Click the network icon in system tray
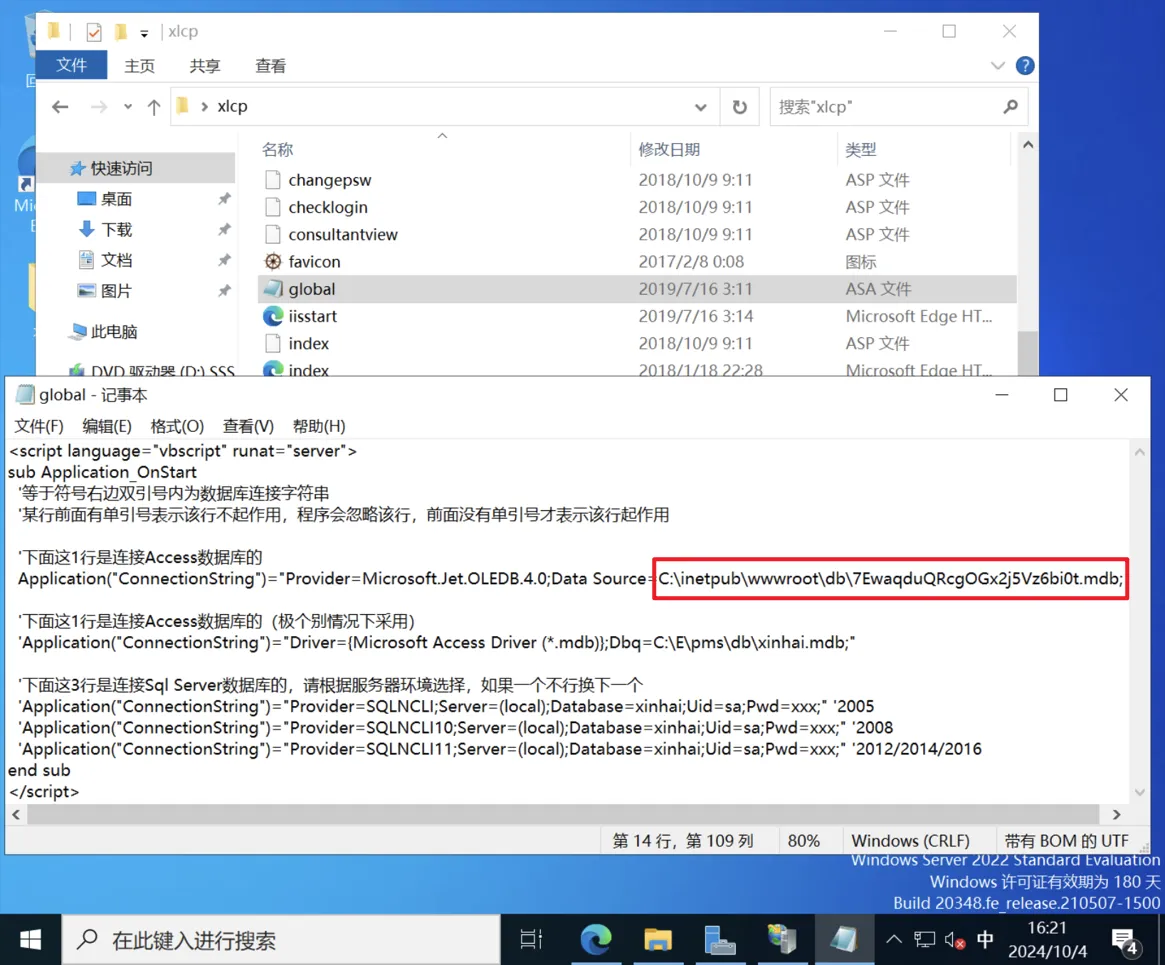This screenshot has height=965, width=1165. click(x=924, y=940)
